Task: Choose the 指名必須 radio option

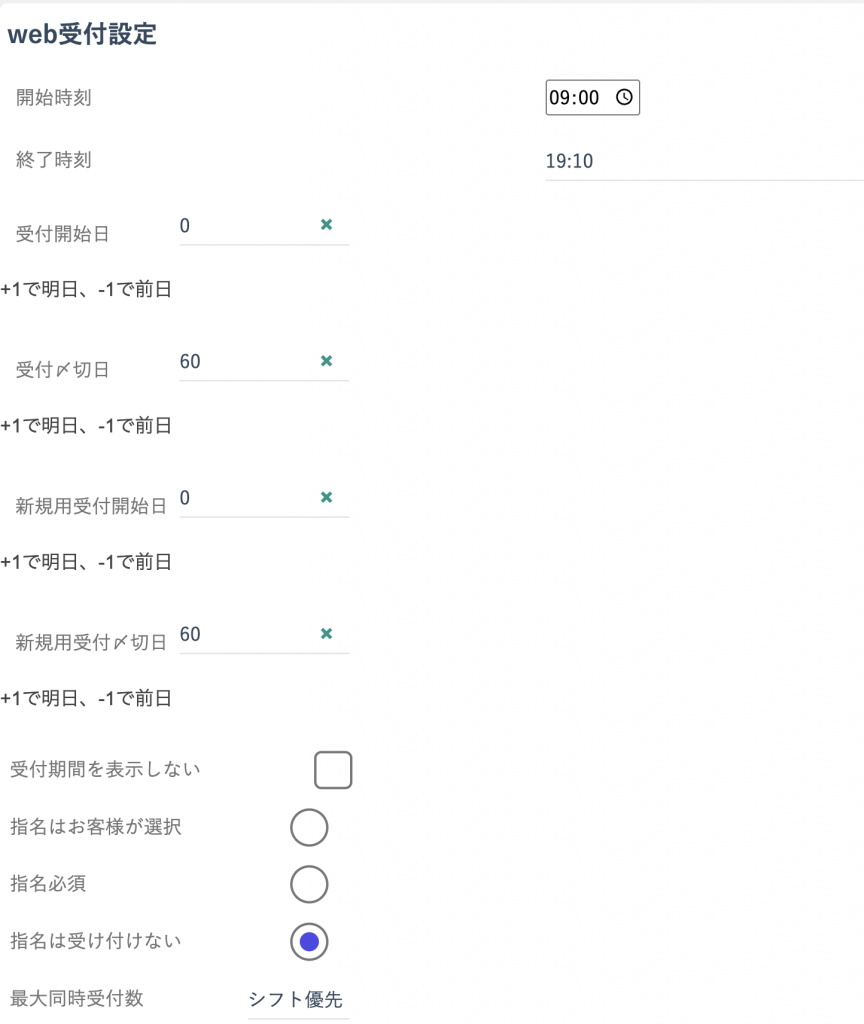Action: pos(309,884)
